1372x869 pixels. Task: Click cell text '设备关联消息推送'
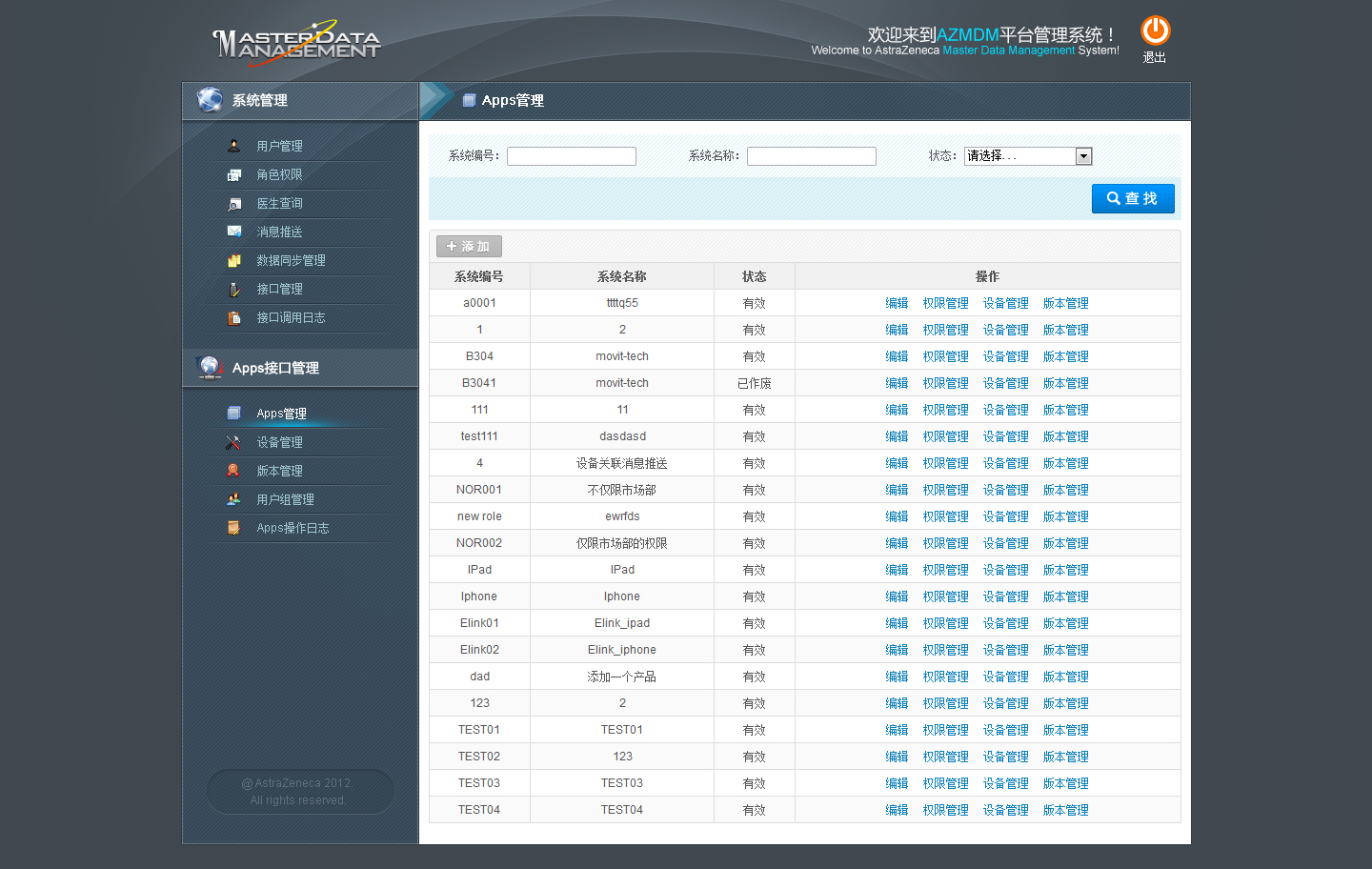coord(622,463)
